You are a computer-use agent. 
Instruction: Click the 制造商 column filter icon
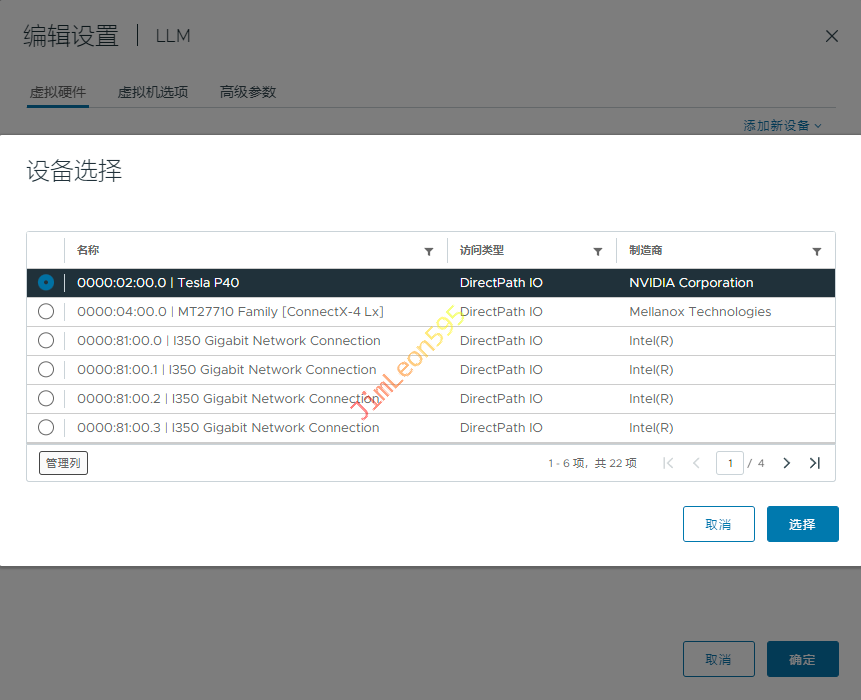tap(817, 252)
